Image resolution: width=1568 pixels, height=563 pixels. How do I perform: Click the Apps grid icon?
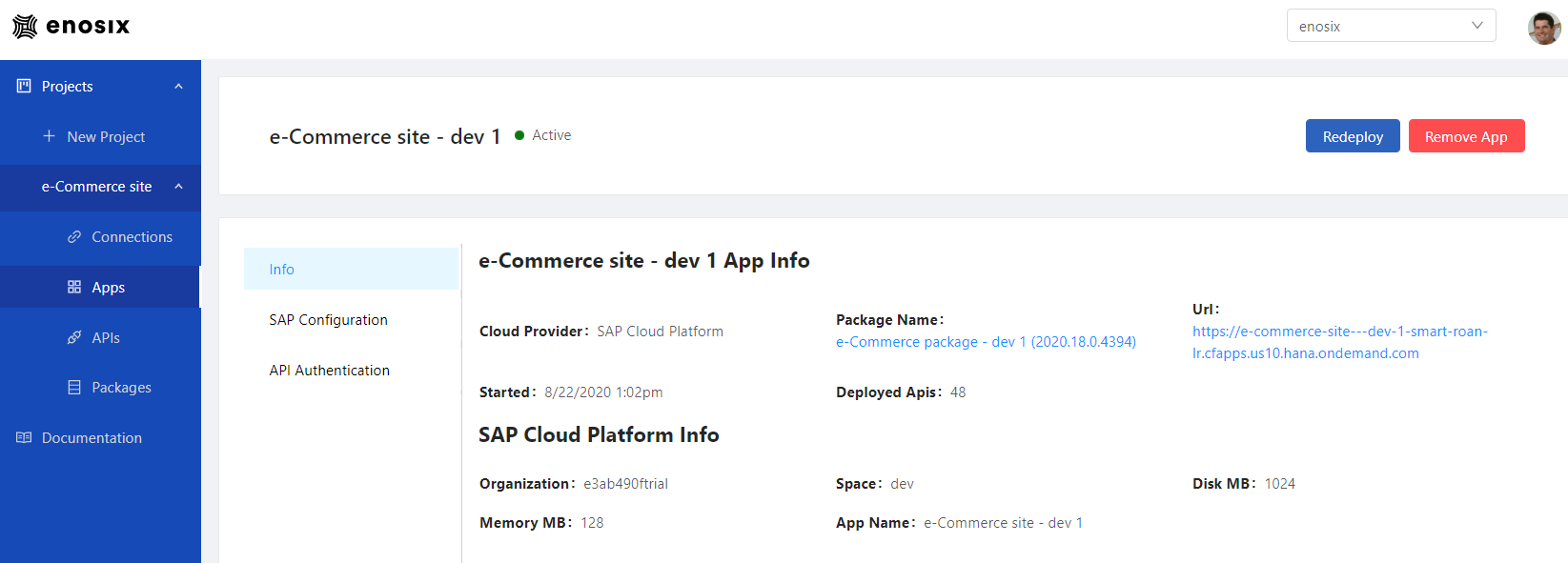coord(74,287)
